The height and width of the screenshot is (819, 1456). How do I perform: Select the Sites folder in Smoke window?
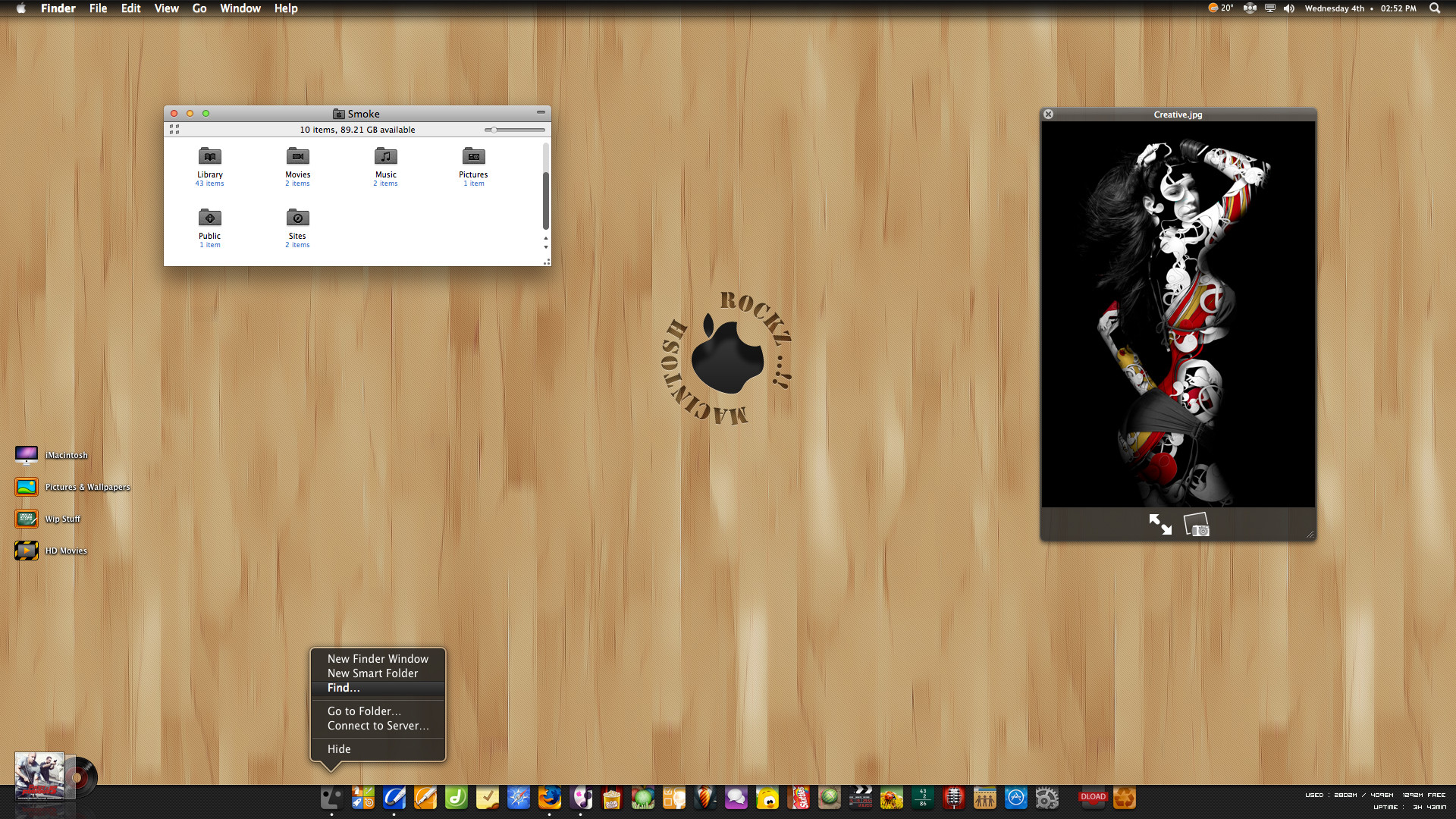pos(298,227)
